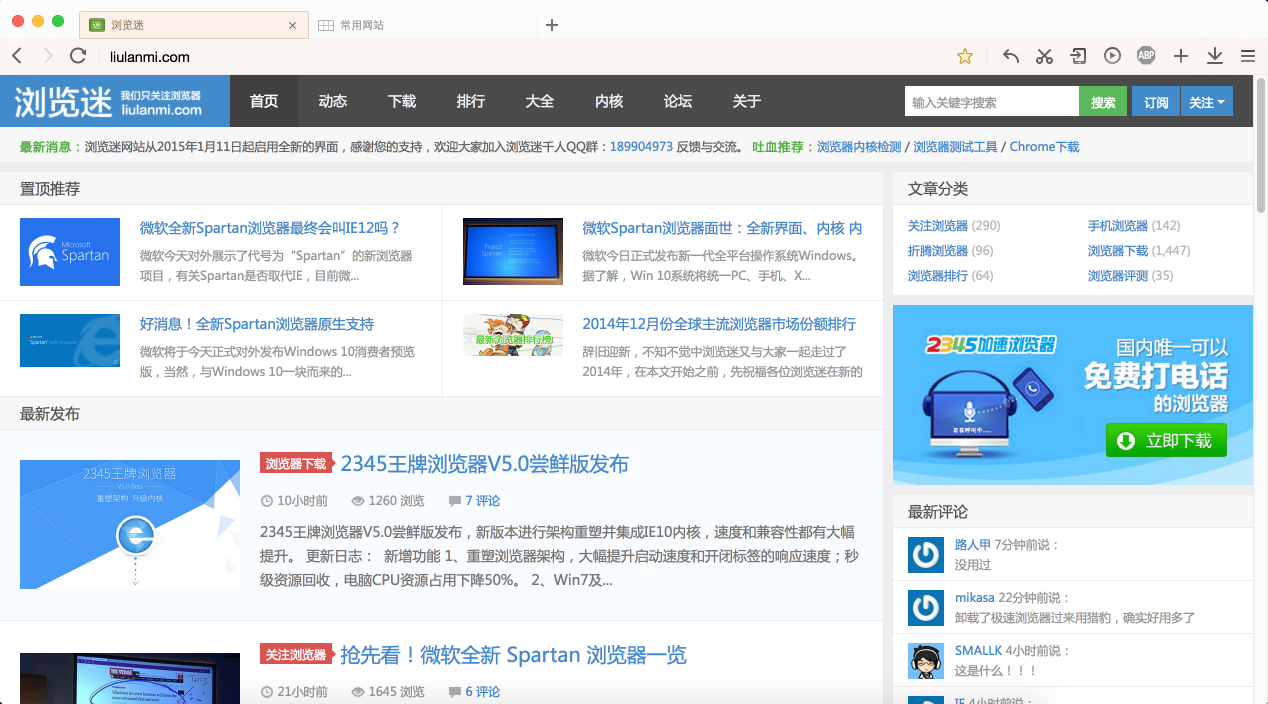Open the downloads arrow icon

(1215, 56)
